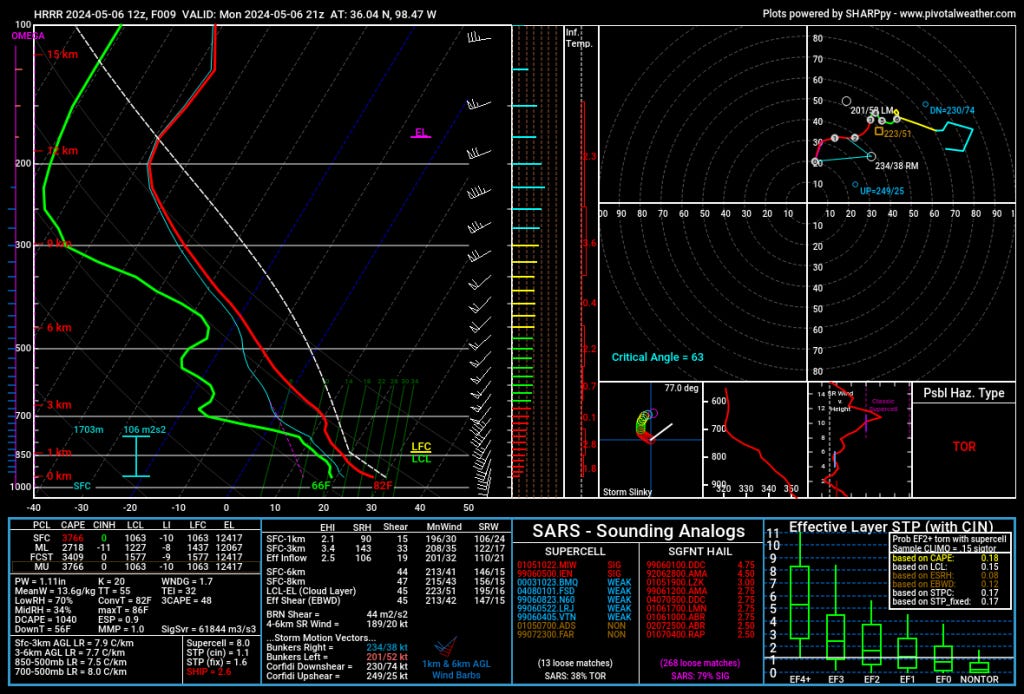Click the Storm Slinky panel label
This screenshot has width=1024, height=694.
[x=627, y=492]
